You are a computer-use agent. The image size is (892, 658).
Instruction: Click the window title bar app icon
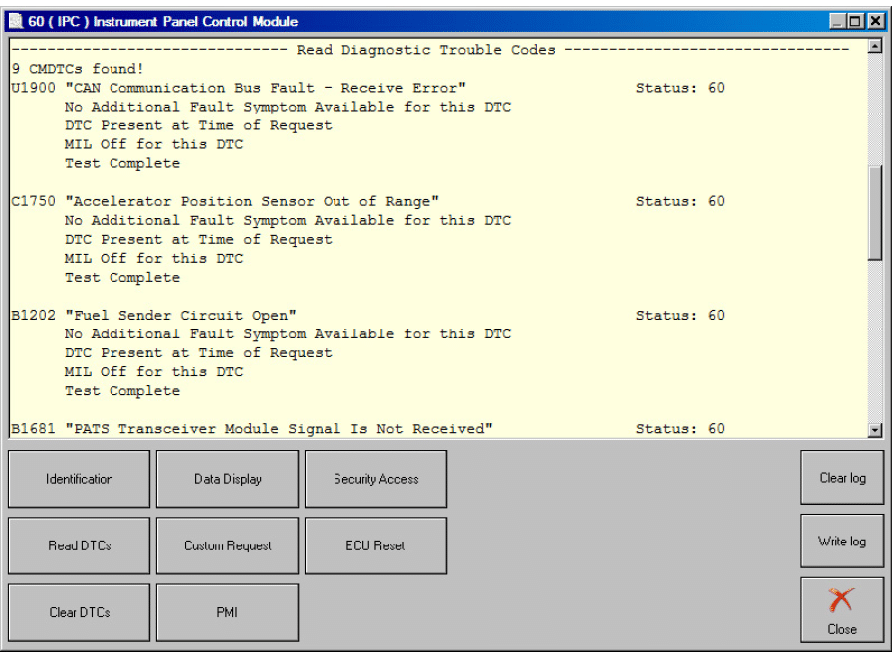pyautogui.click(x=16, y=21)
